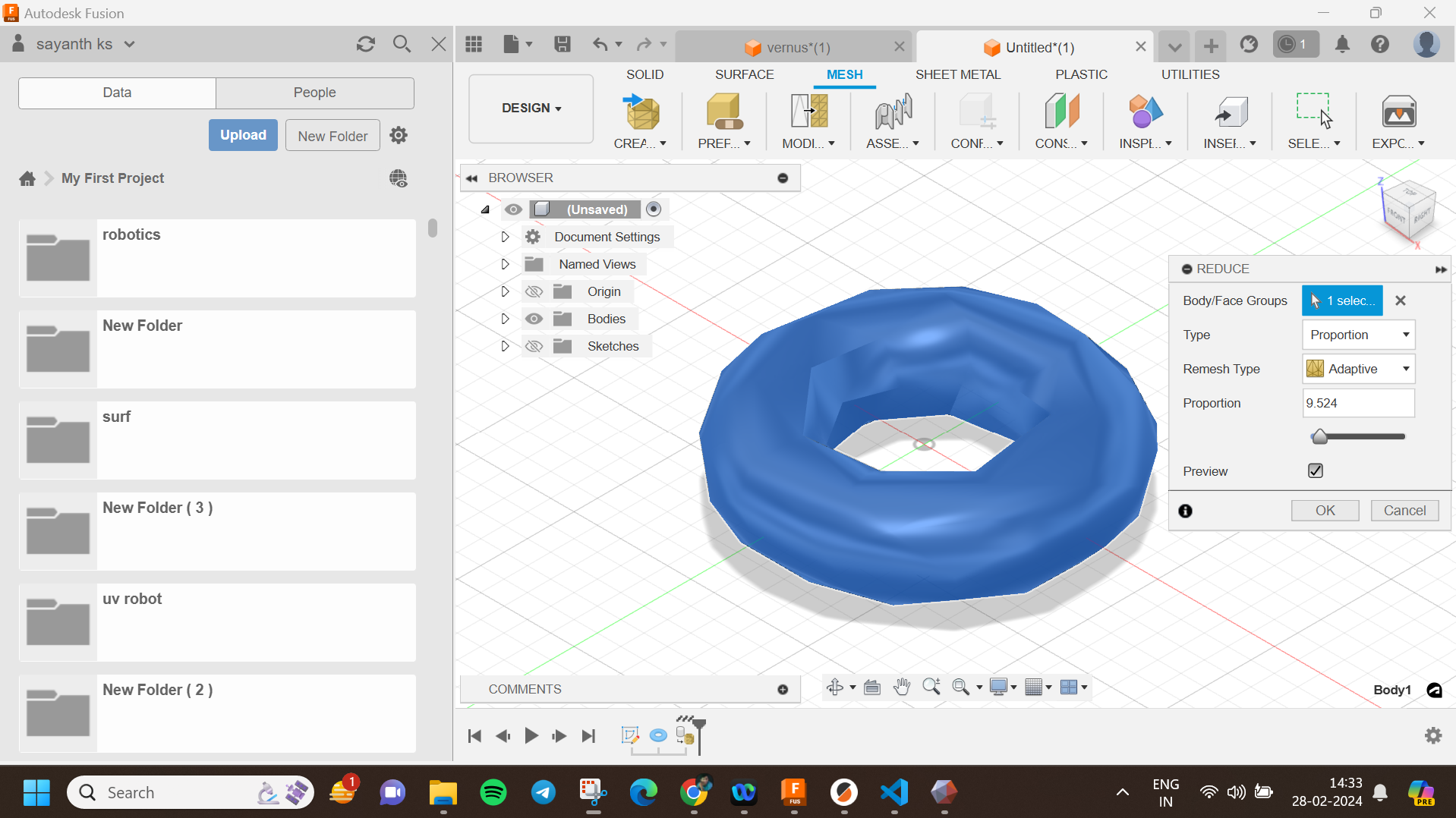Screen dimensions: 1456x818
Task: Switch to the PLASTIC tab
Action: coord(1081,74)
